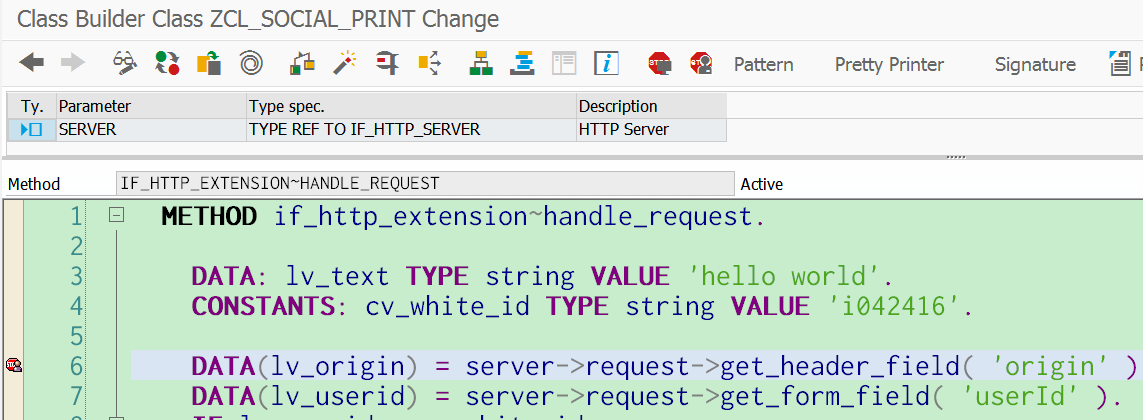The width and height of the screenshot is (1143, 420).
Task: Click line number 1 in the gutter
Action: [77, 217]
